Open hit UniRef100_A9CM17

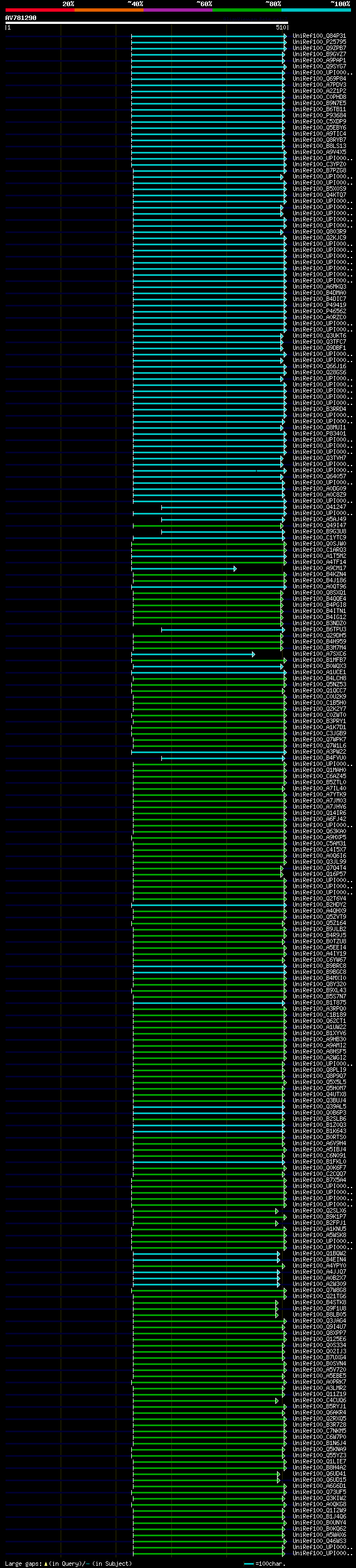(x=319, y=568)
